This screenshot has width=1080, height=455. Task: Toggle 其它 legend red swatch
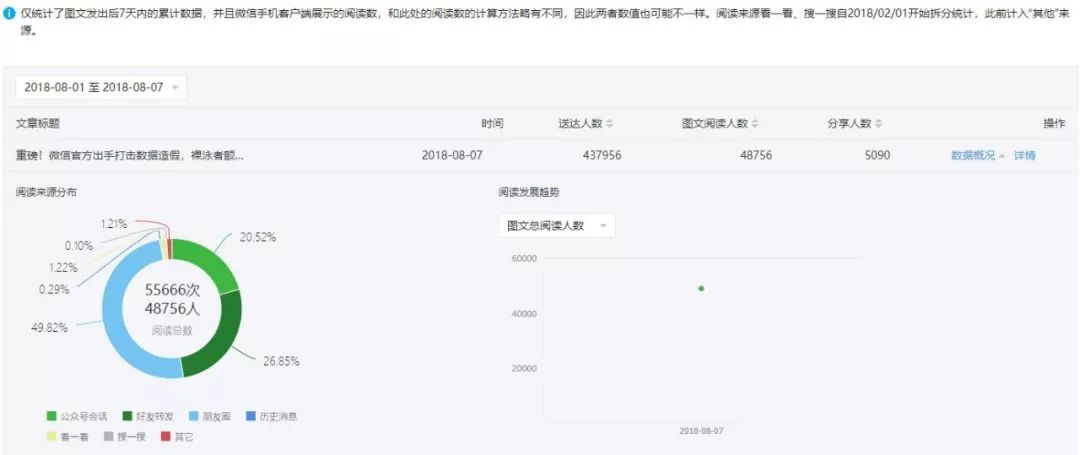[x=165, y=436]
